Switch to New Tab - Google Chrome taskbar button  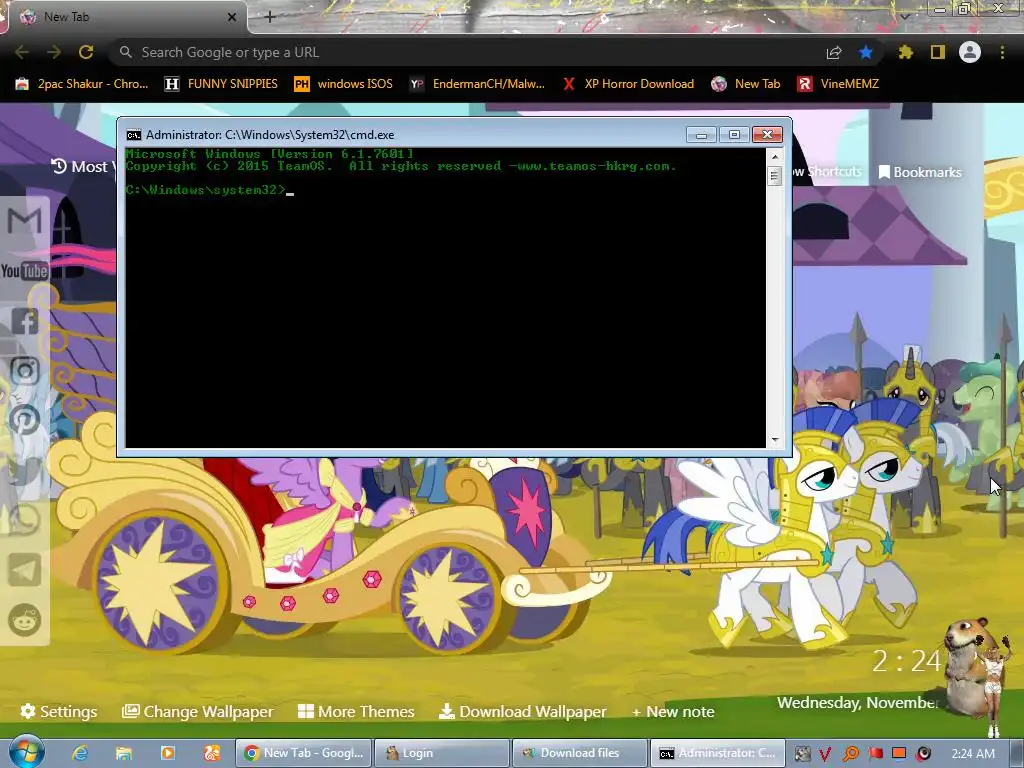click(303, 753)
